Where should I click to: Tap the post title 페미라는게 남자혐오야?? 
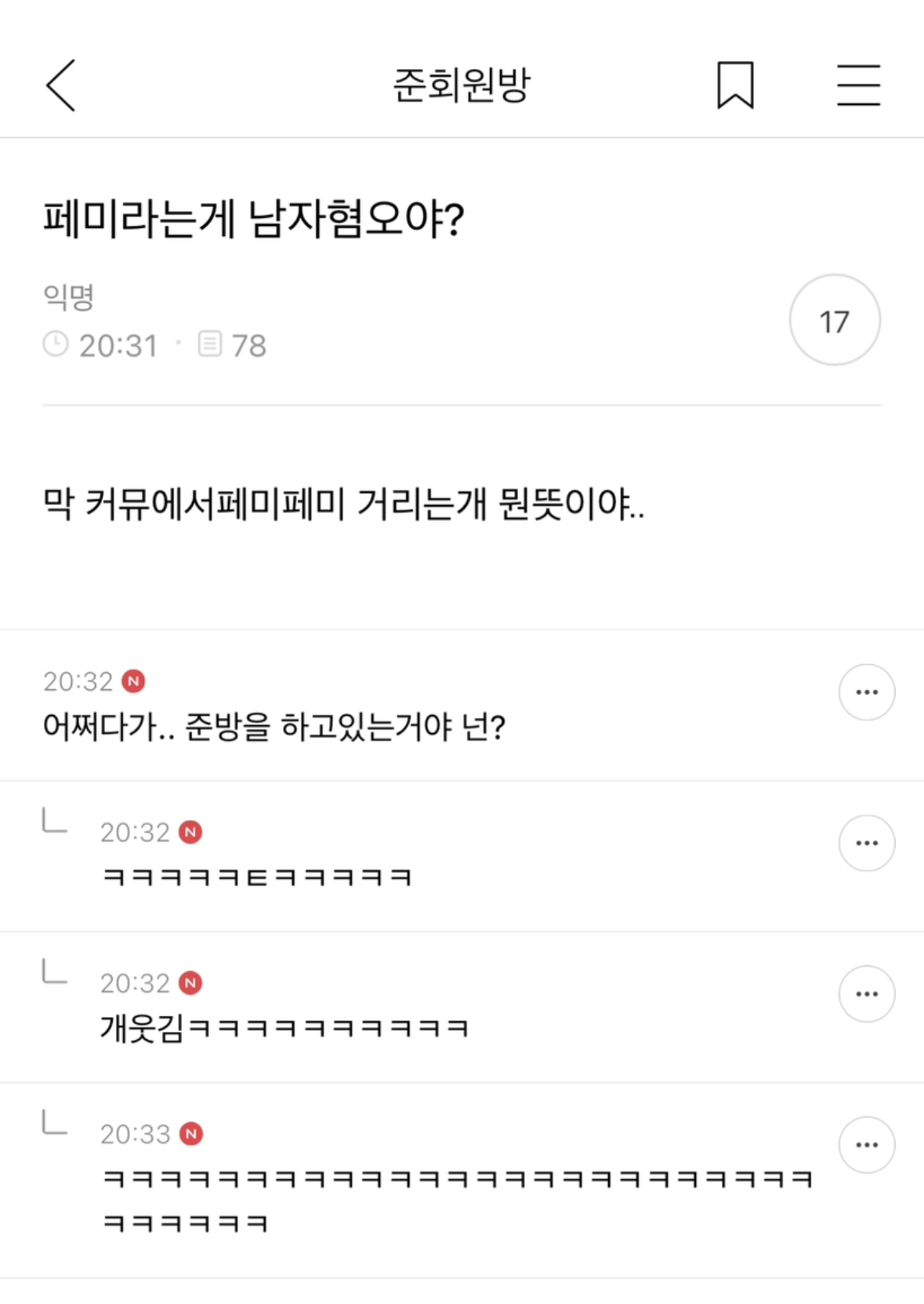point(254,219)
